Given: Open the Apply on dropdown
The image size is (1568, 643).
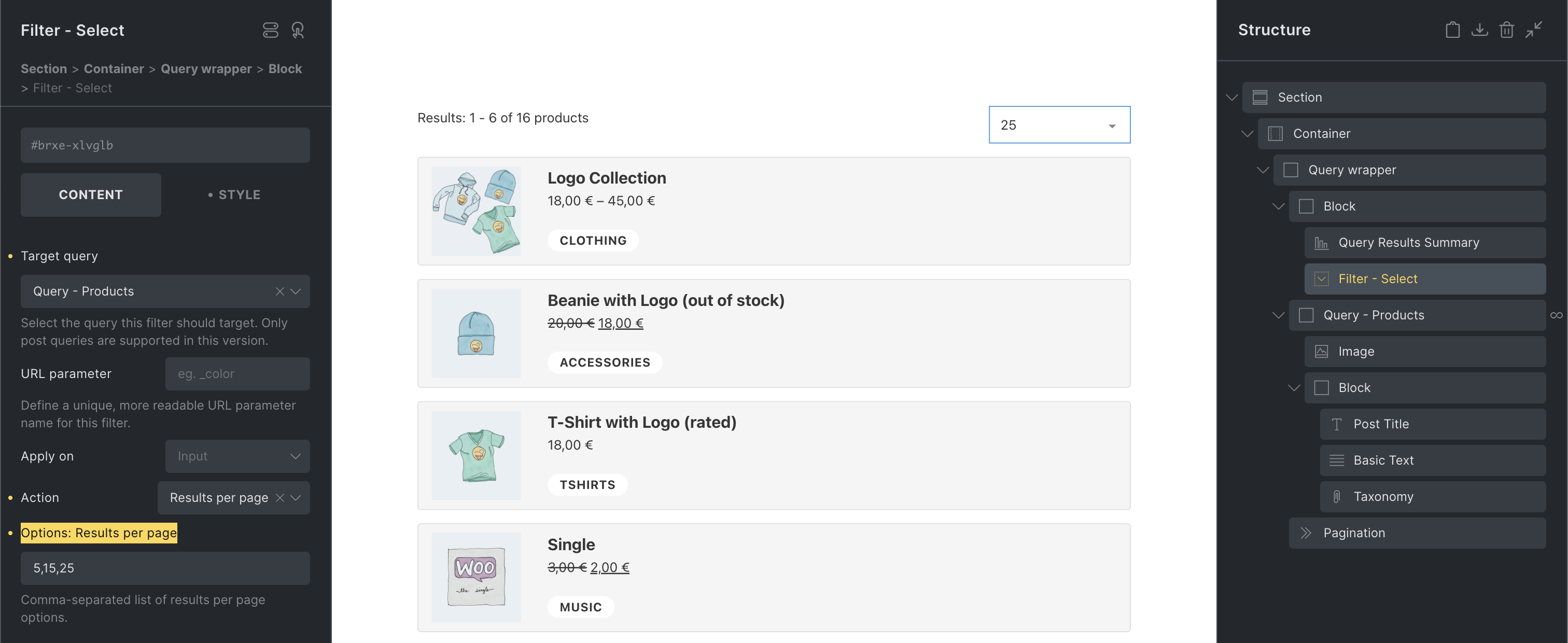Looking at the screenshot, I should tap(237, 457).
